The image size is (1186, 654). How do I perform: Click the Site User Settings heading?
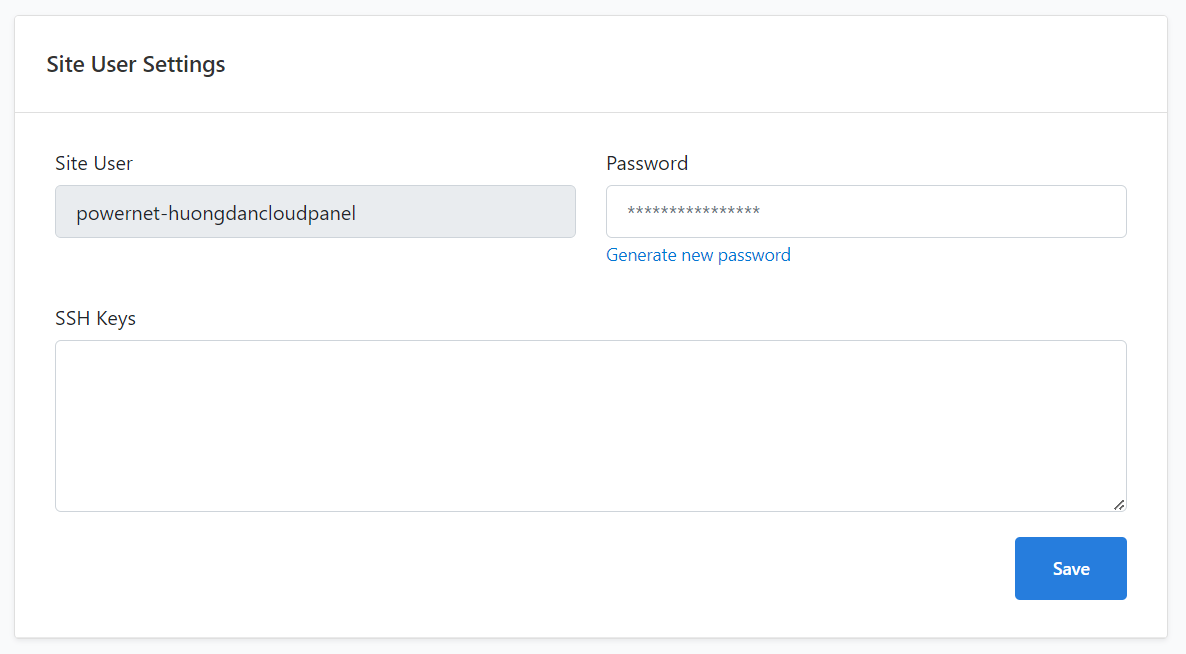136,64
